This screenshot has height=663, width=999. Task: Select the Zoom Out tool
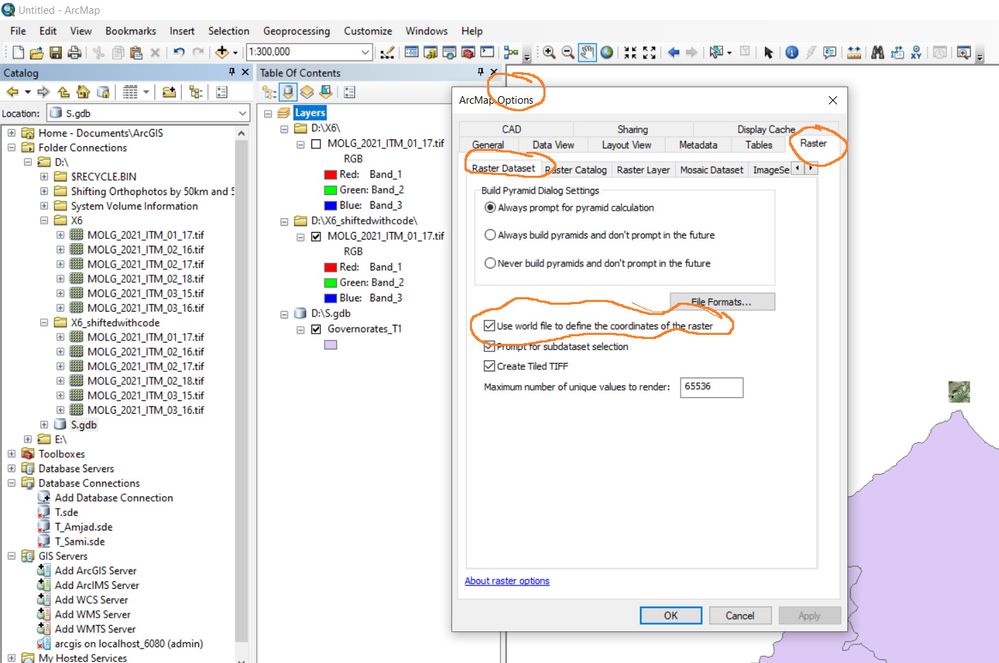click(x=568, y=52)
